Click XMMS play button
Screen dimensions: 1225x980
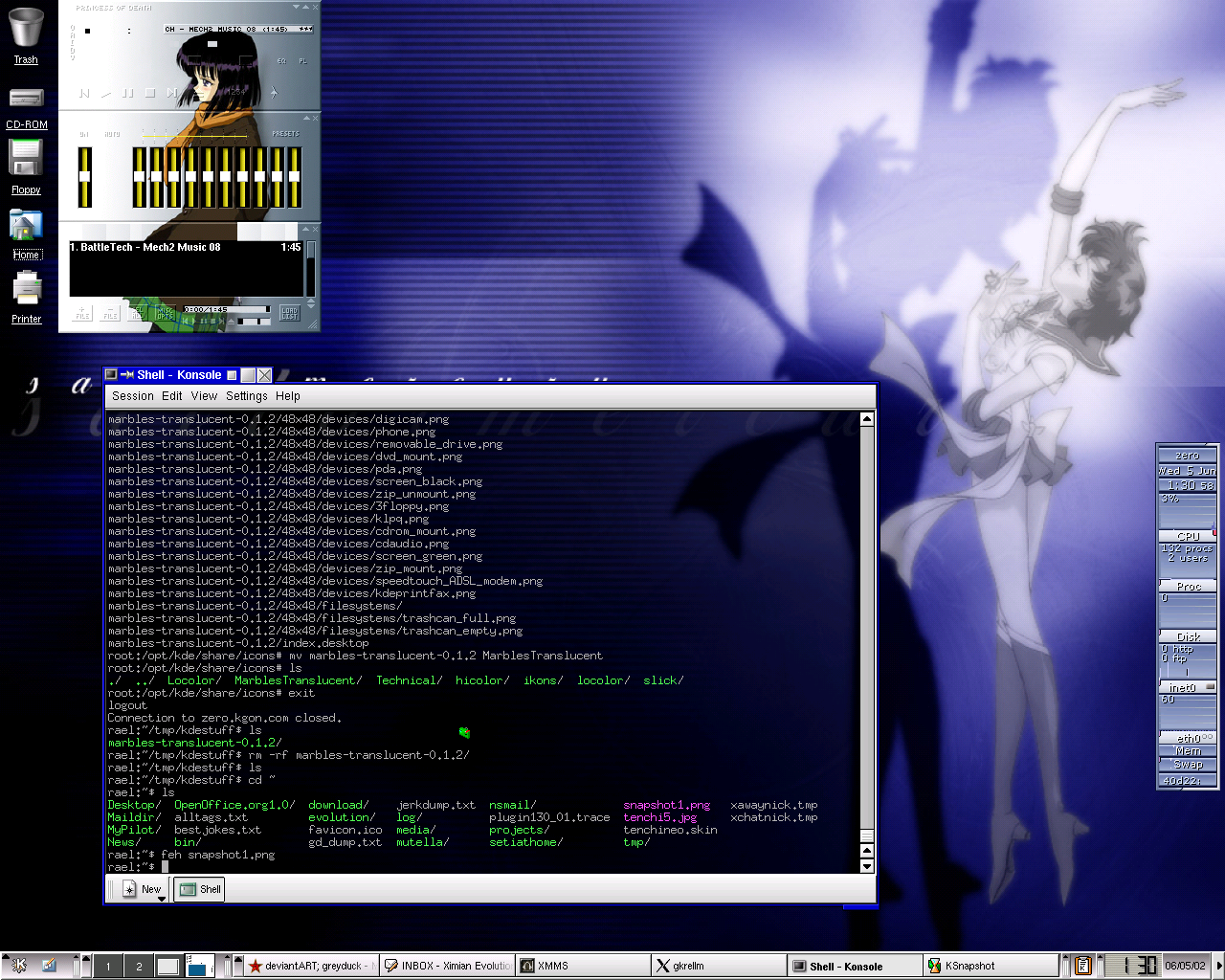[x=106, y=93]
